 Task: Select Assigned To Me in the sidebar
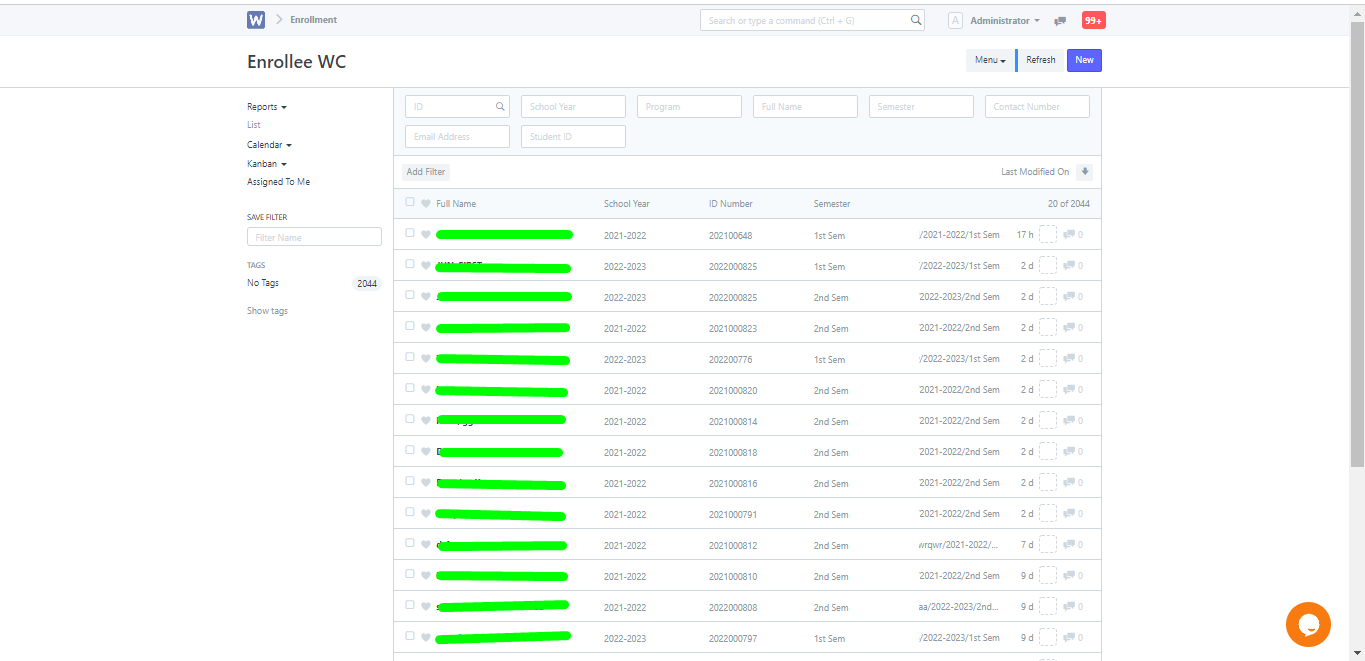279,182
